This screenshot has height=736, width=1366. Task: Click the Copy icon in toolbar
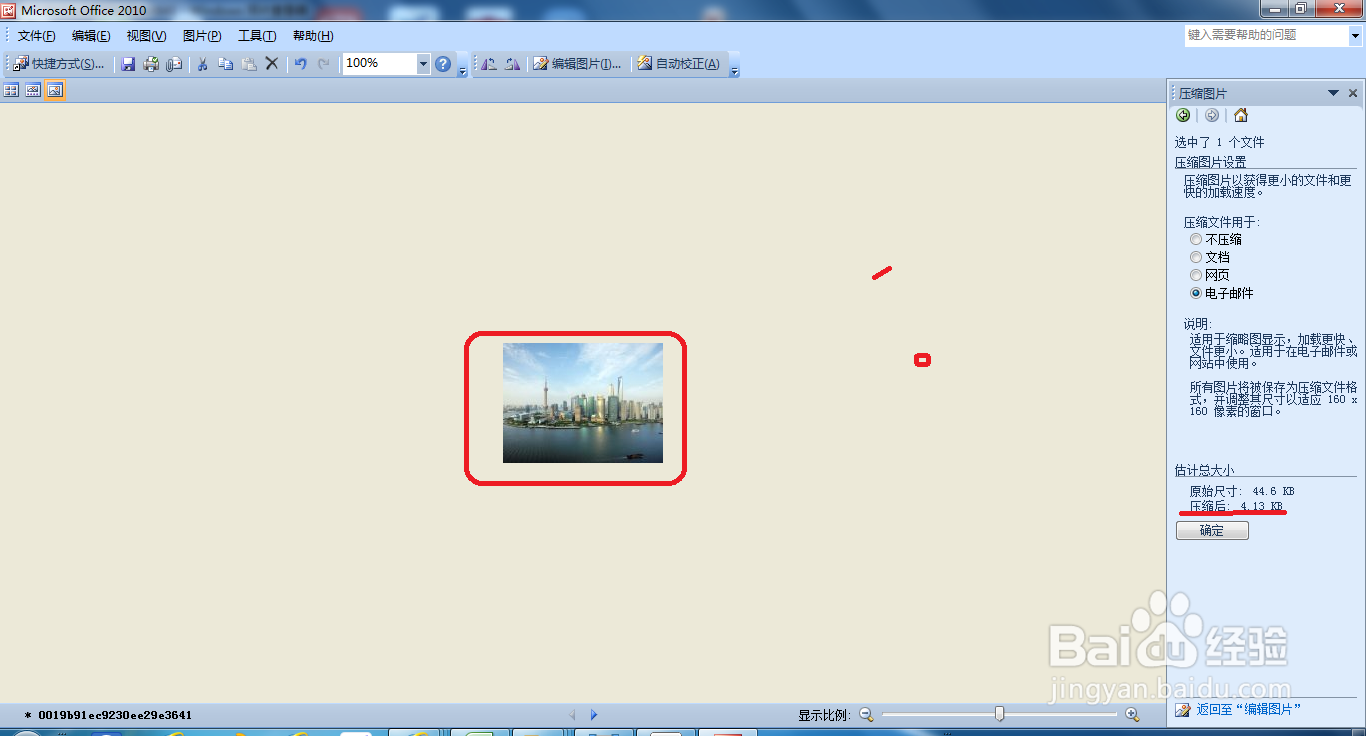[x=225, y=64]
